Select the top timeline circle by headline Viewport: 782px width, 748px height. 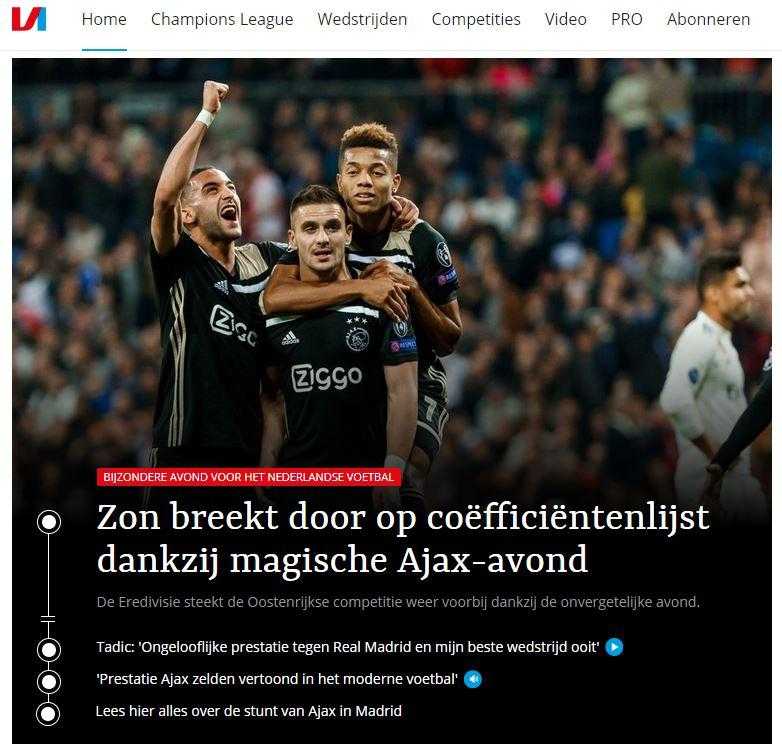tap(49, 522)
